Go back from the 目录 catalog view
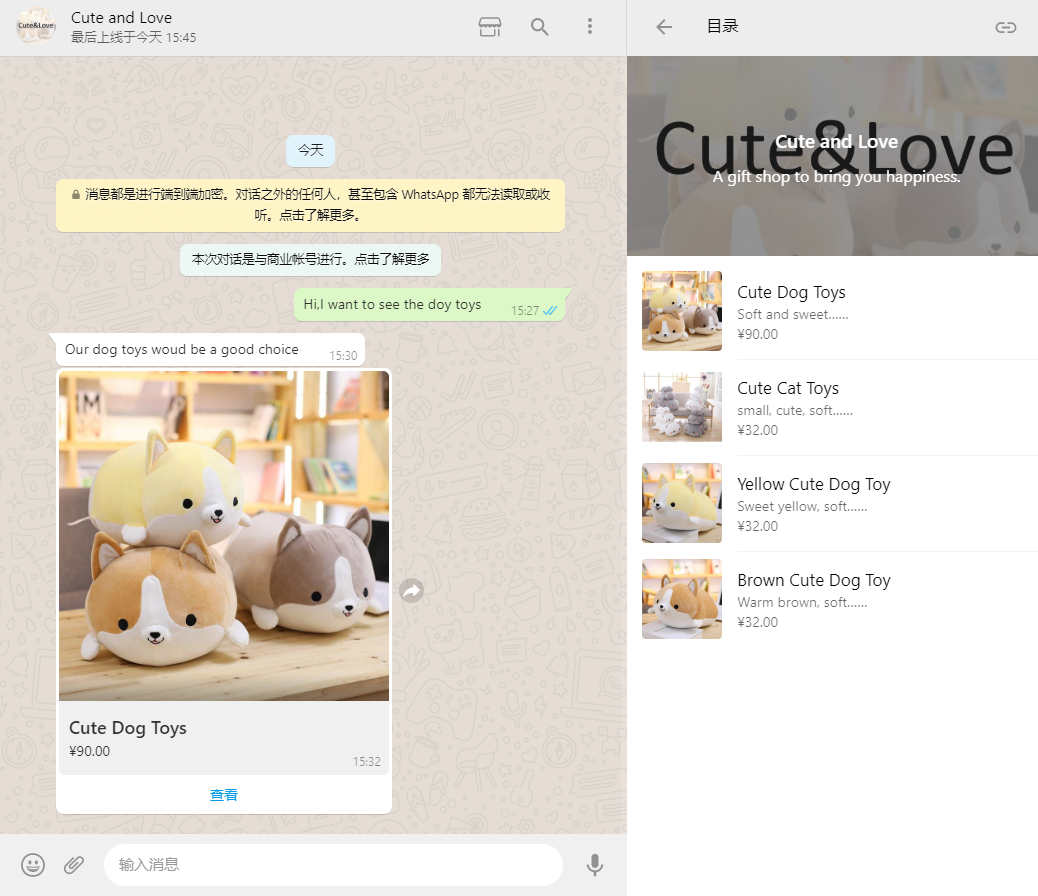 click(x=663, y=27)
